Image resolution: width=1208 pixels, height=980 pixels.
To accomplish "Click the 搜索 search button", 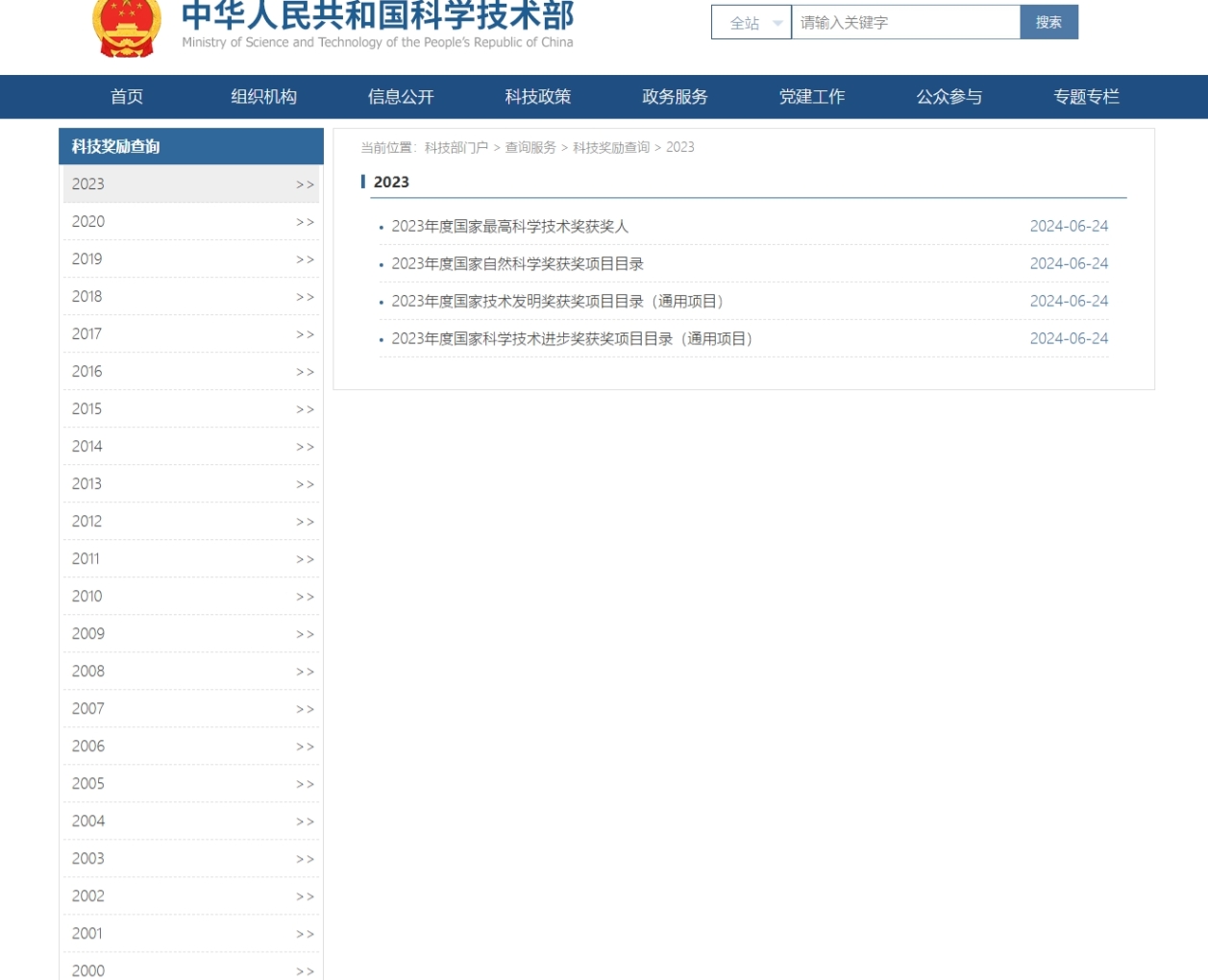I will pyautogui.click(x=1048, y=22).
